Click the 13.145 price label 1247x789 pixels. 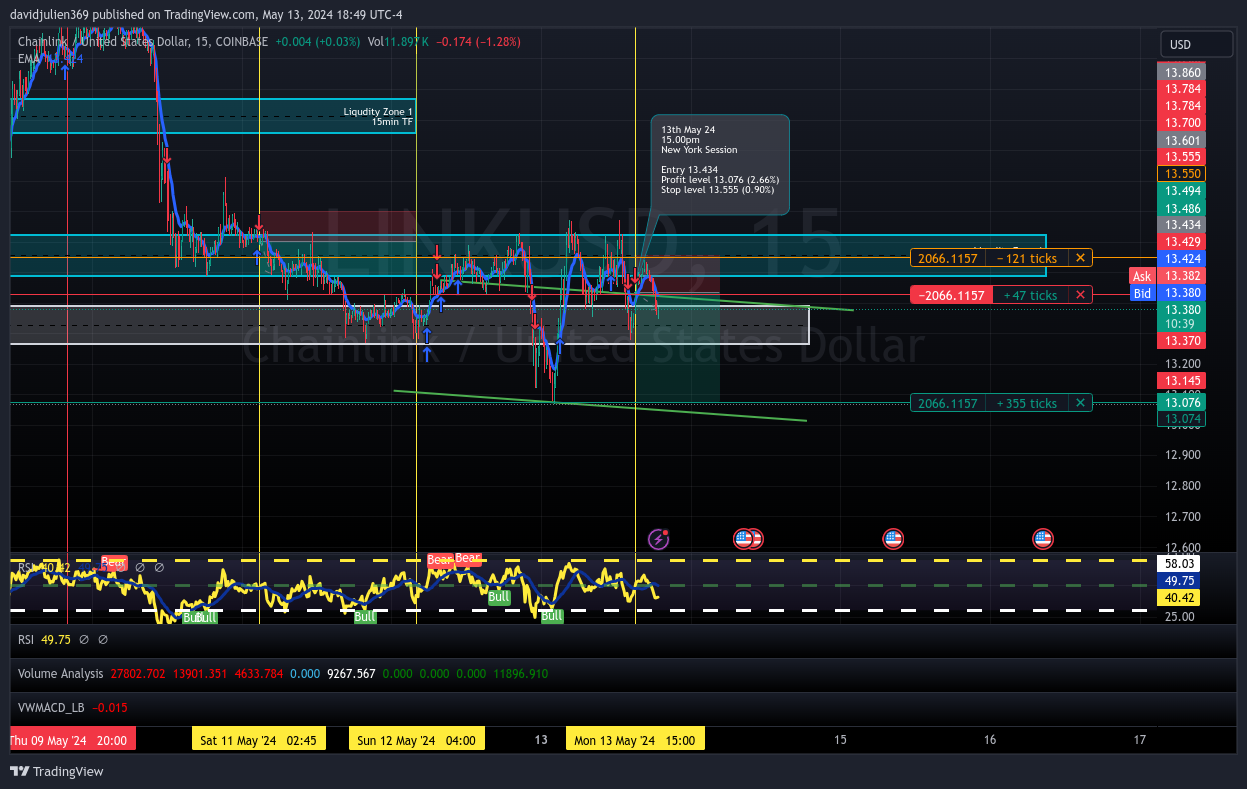[1181, 381]
